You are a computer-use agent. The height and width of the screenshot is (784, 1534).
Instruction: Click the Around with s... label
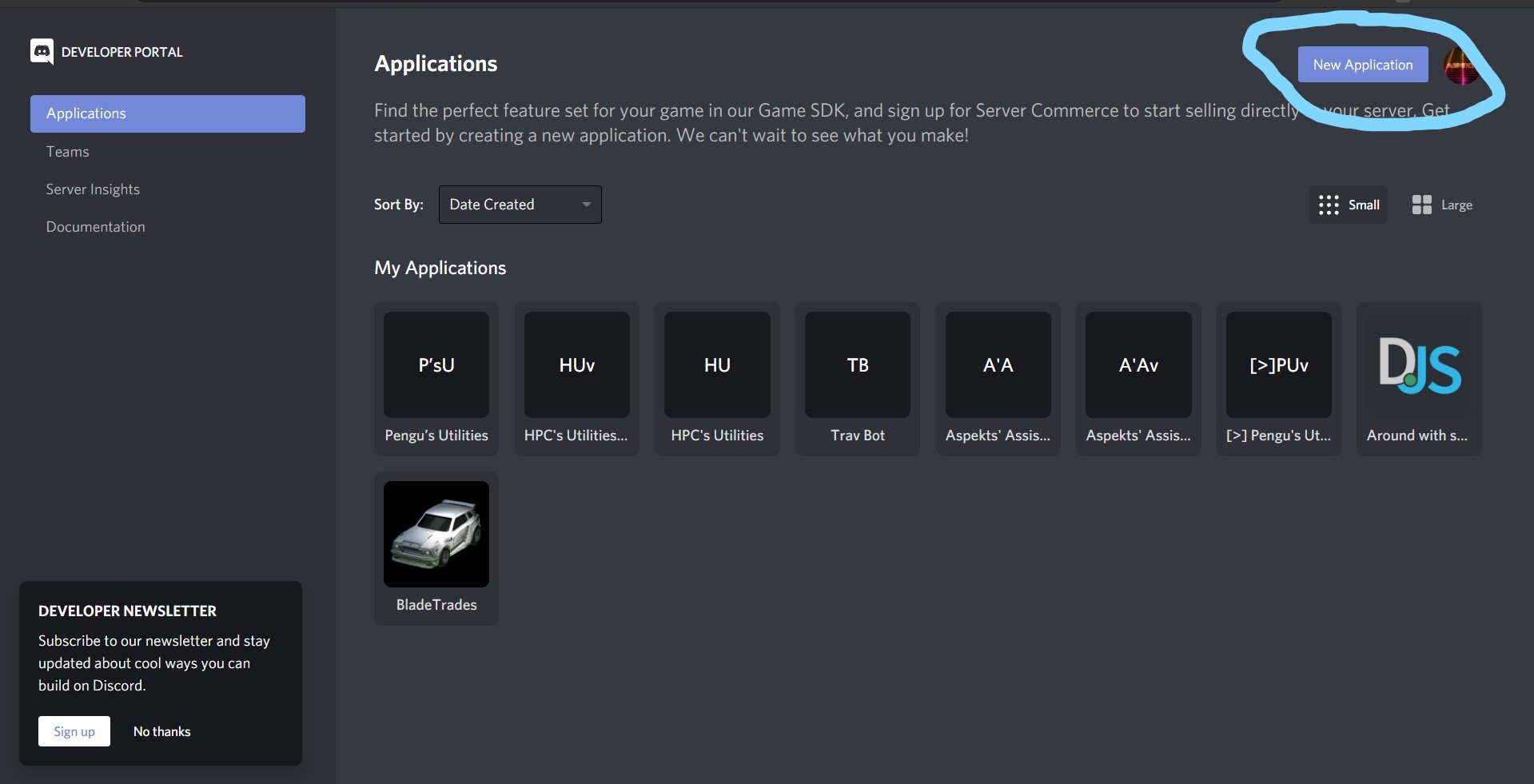click(x=1417, y=436)
